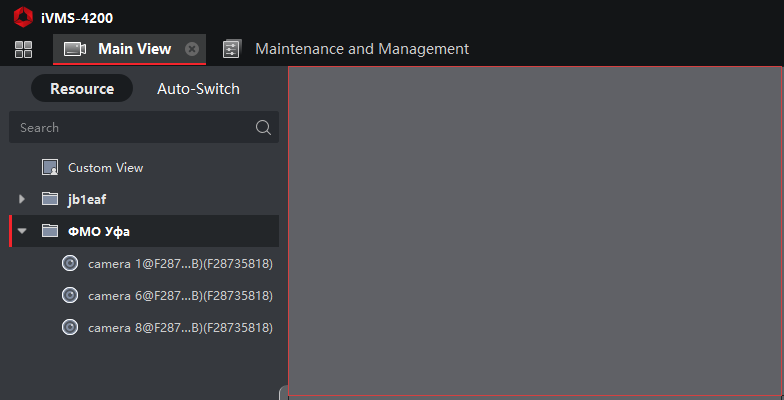Expand the jb1eaf group arrow

[x=22, y=199]
